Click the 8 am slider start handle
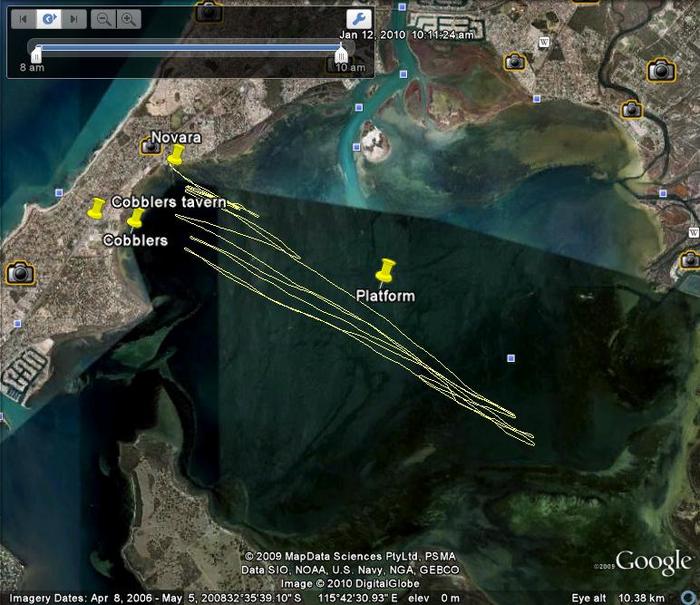 pyautogui.click(x=35, y=55)
